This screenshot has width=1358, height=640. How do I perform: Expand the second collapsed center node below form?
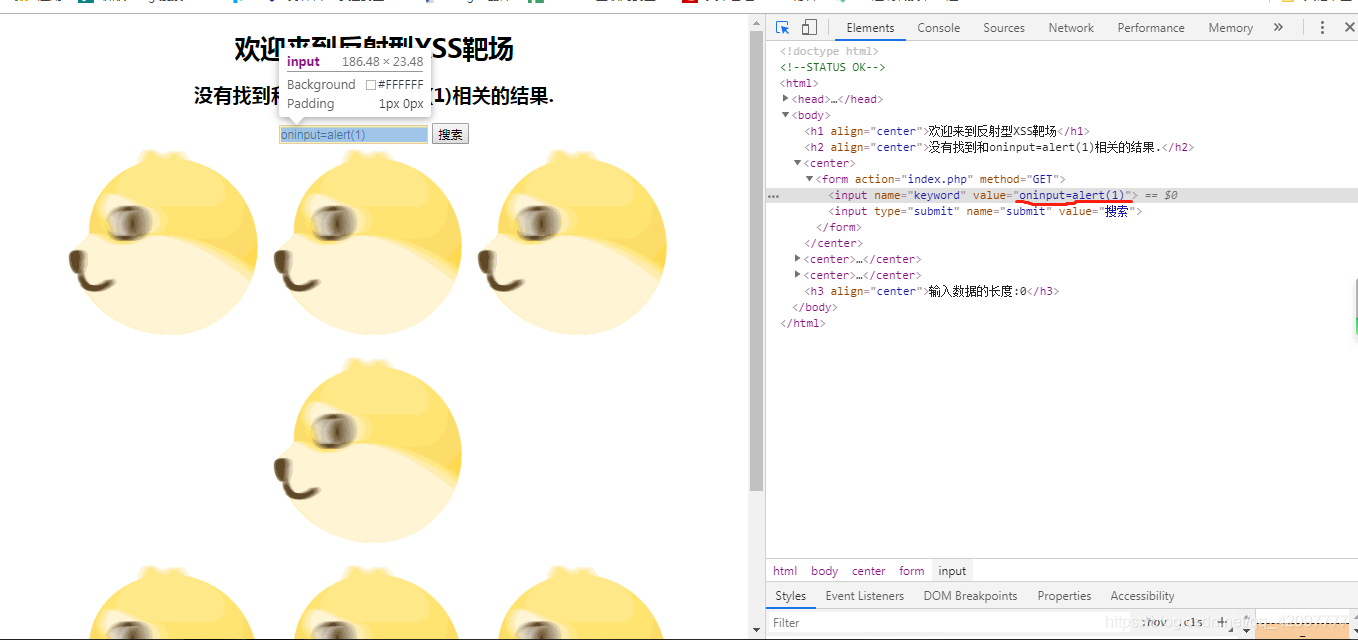798,275
